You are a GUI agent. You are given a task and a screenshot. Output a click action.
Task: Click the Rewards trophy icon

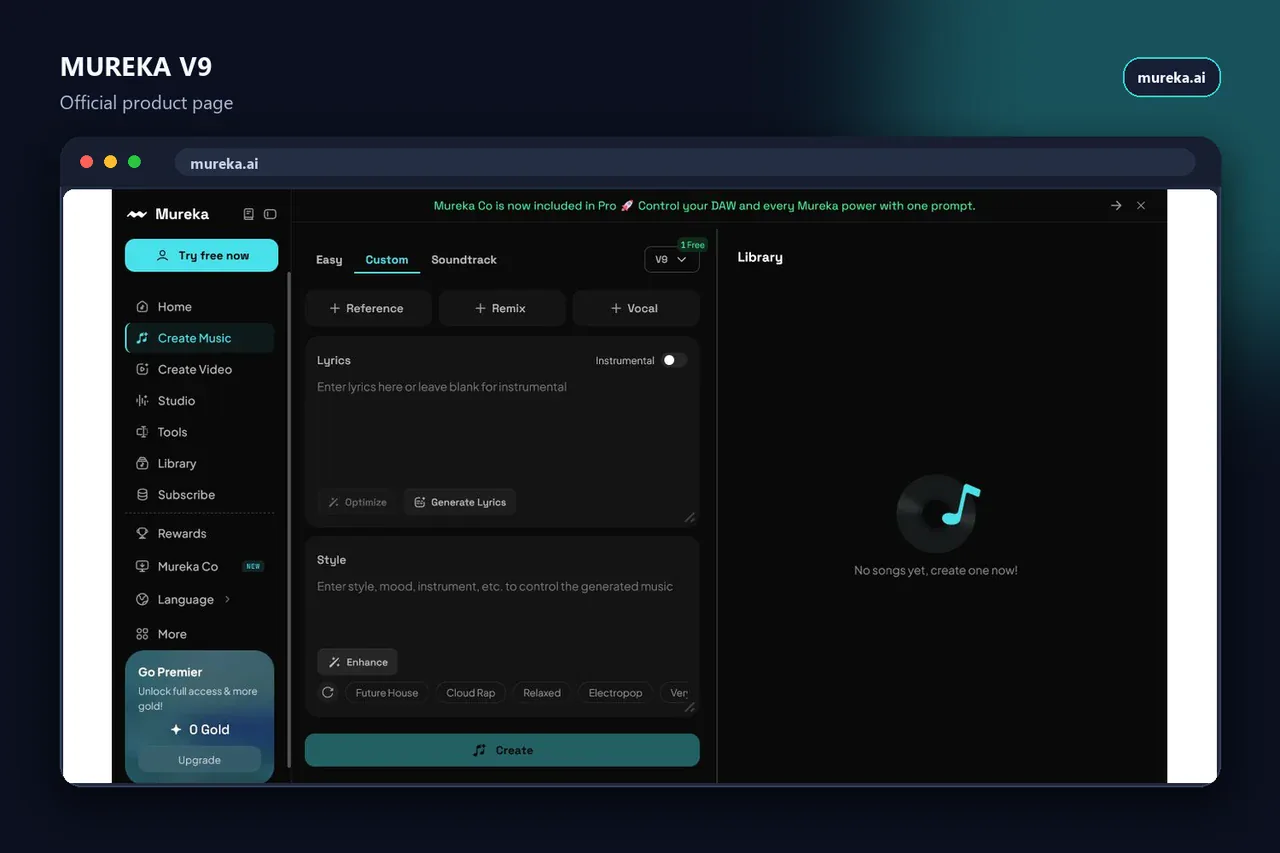142,534
